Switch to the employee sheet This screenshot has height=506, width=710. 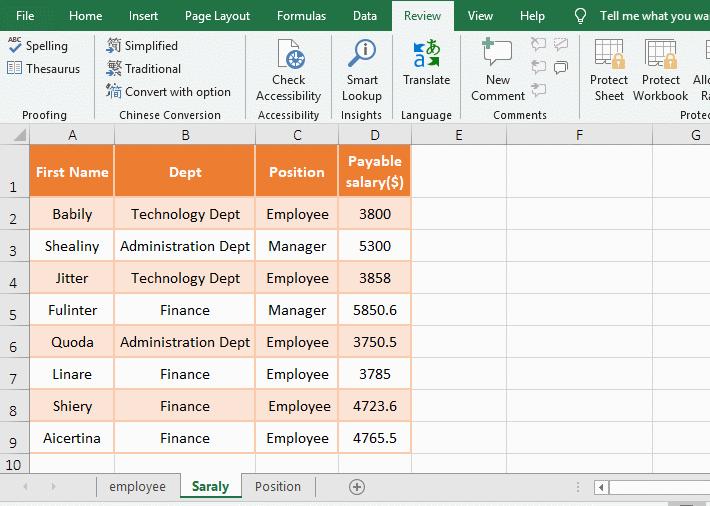pos(137,487)
